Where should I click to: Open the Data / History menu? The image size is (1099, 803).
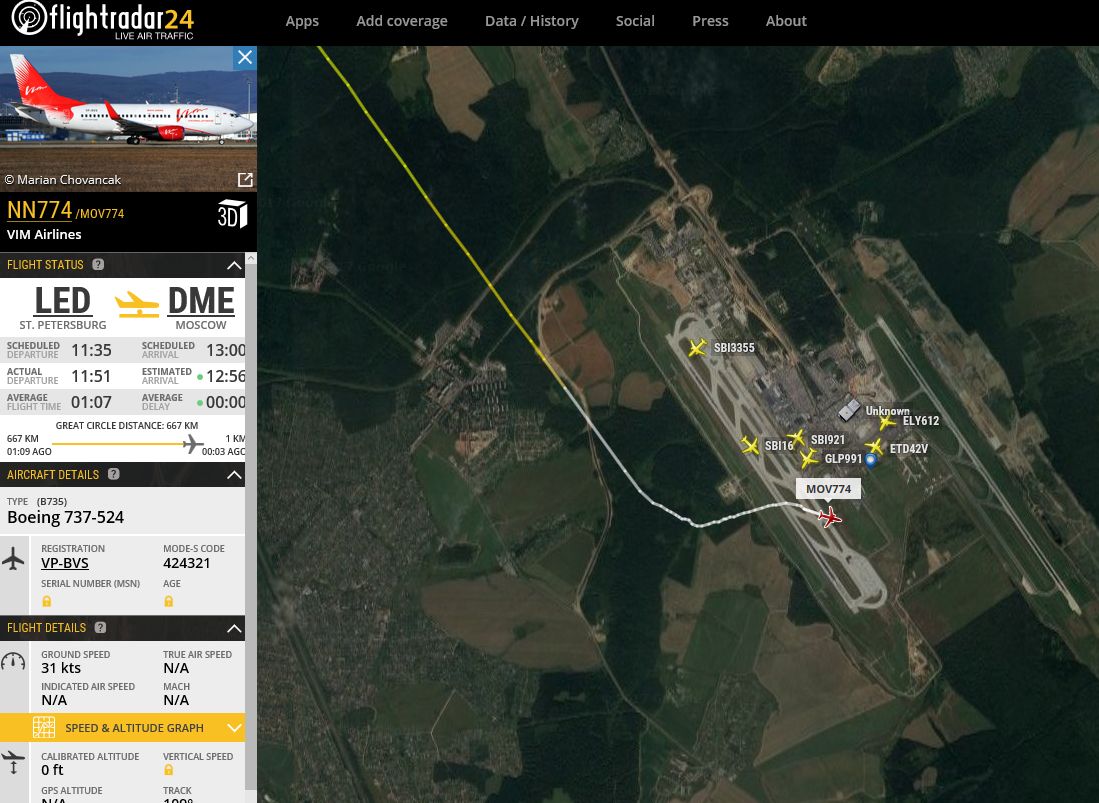(532, 21)
